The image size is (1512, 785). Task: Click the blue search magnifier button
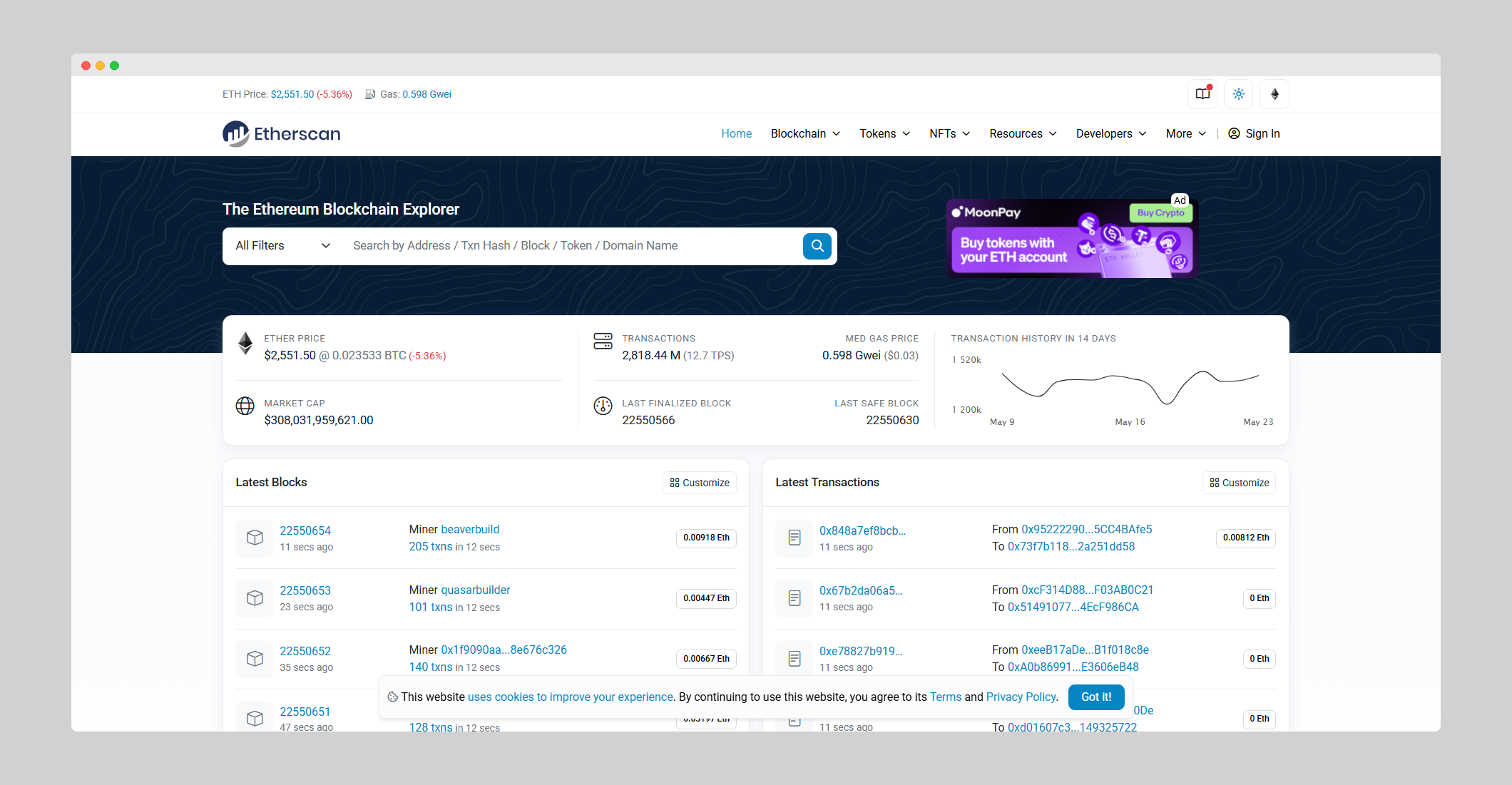point(817,246)
